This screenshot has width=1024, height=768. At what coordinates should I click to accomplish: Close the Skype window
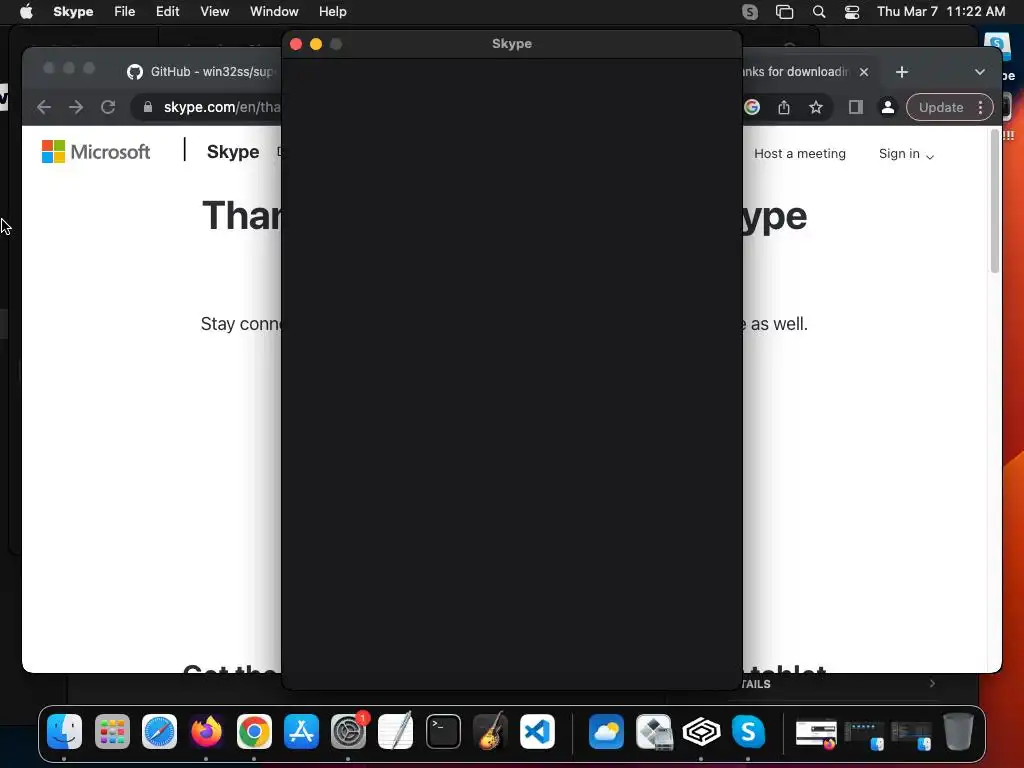[296, 44]
